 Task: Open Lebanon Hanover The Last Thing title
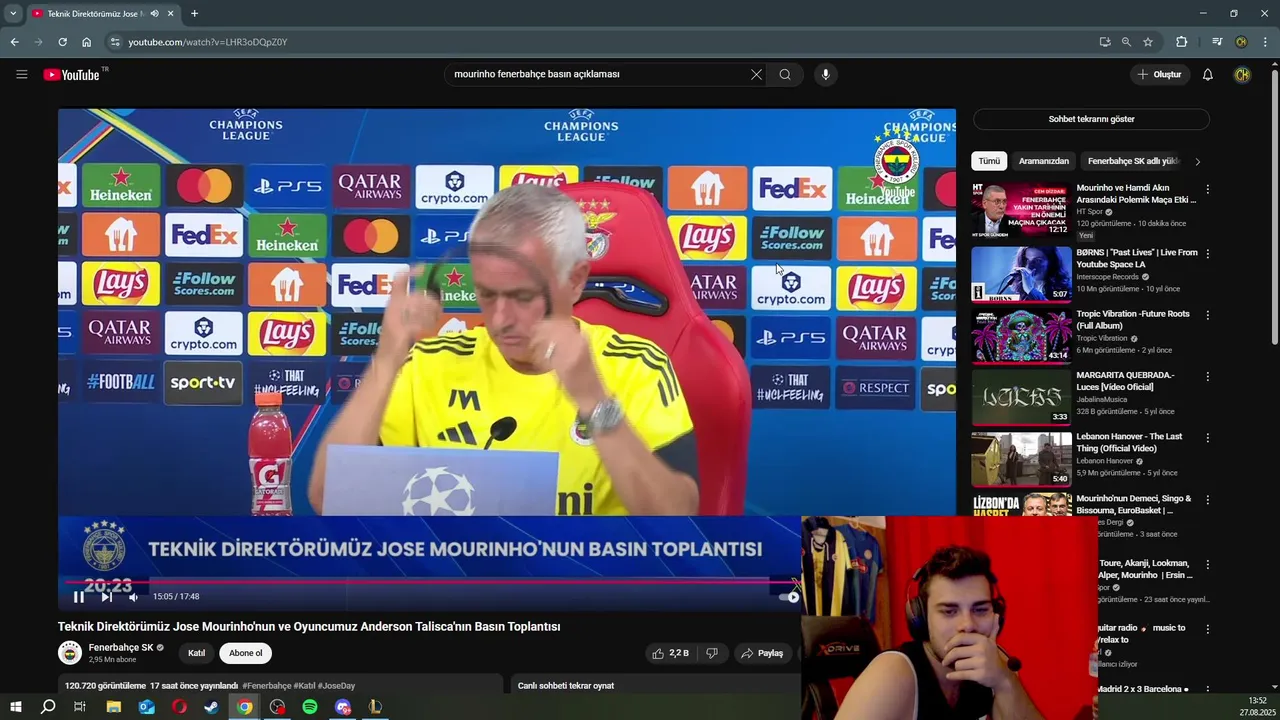(1129, 442)
